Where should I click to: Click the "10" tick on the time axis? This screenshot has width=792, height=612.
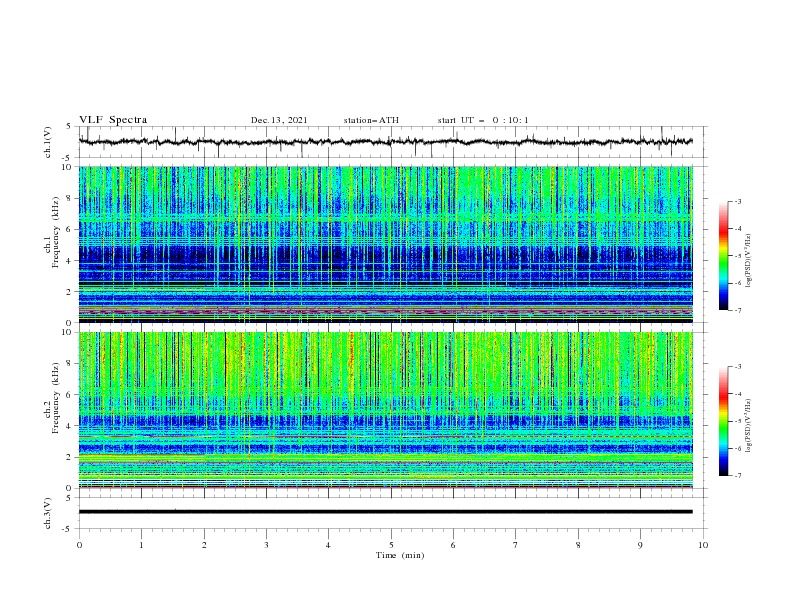click(703, 545)
